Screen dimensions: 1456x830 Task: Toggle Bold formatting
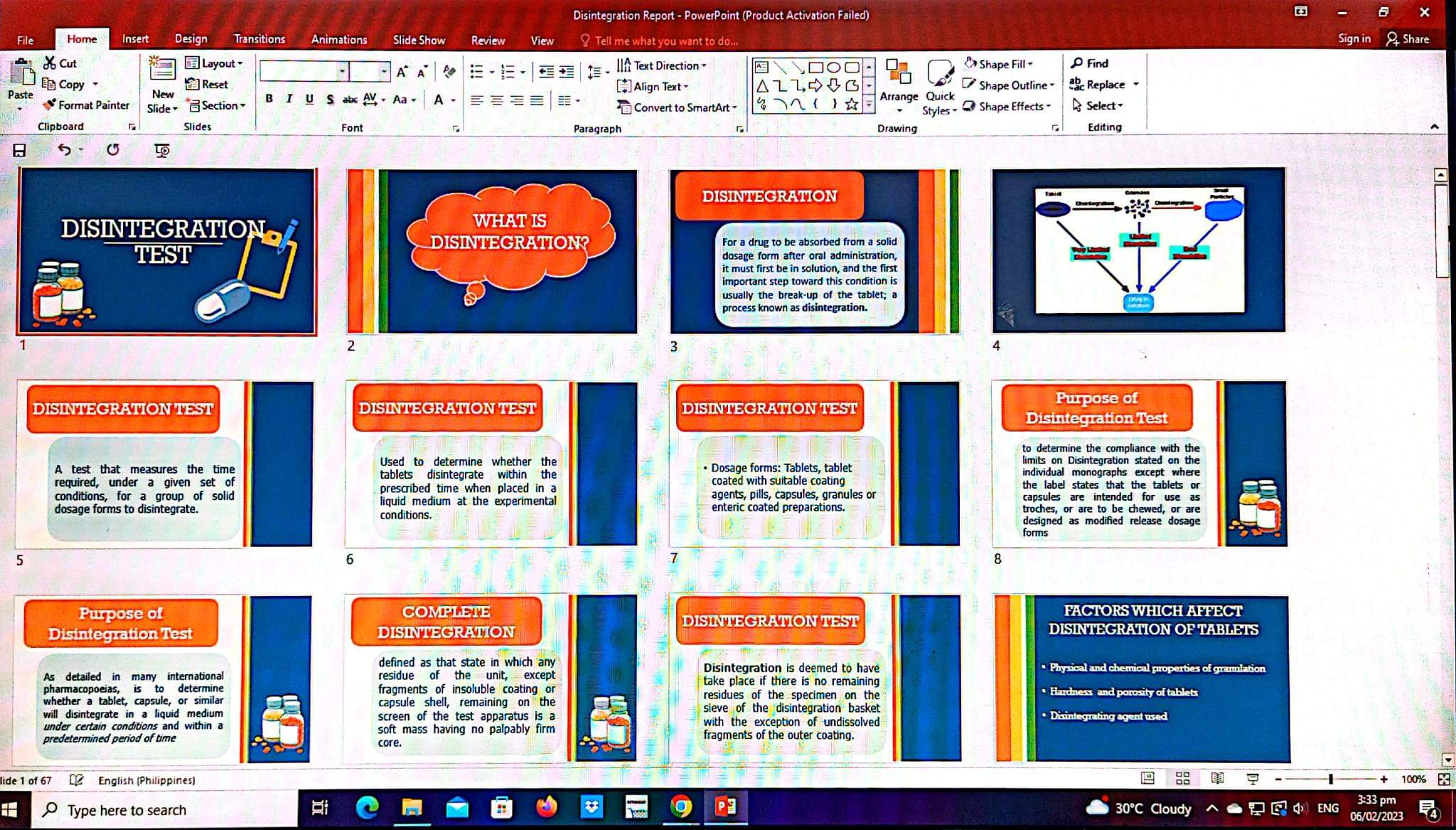269,99
